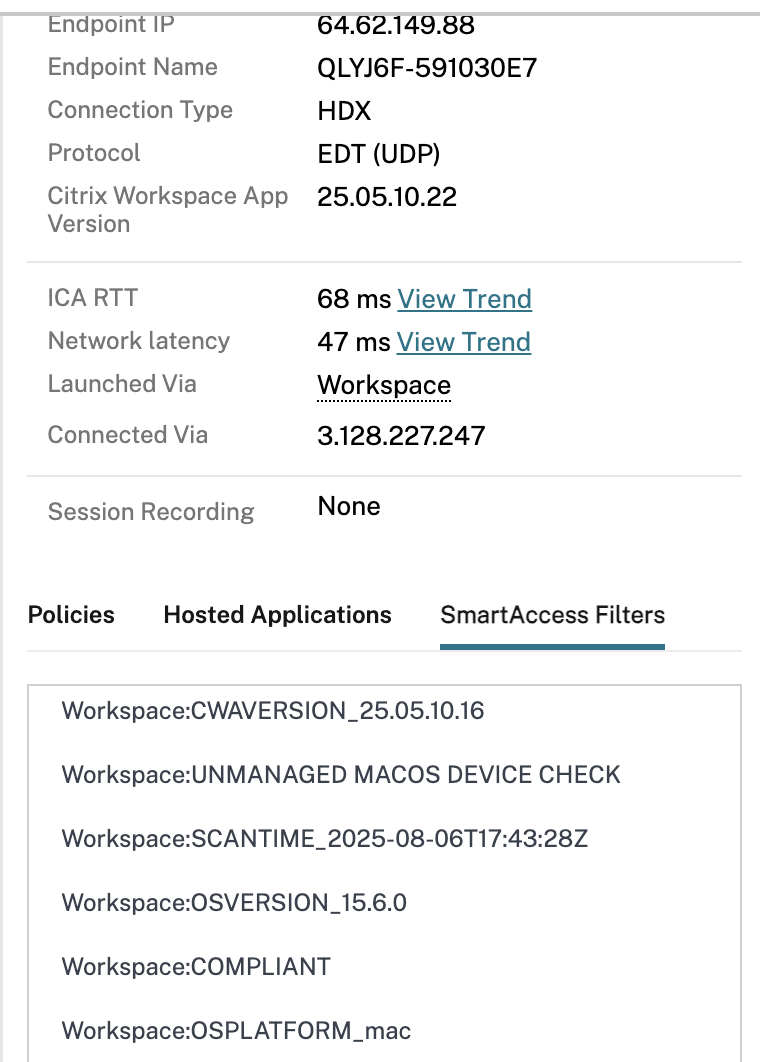The height and width of the screenshot is (1062, 760).
Task: Open View Trend for ICA RTT
Action: (x=464, y=299)
